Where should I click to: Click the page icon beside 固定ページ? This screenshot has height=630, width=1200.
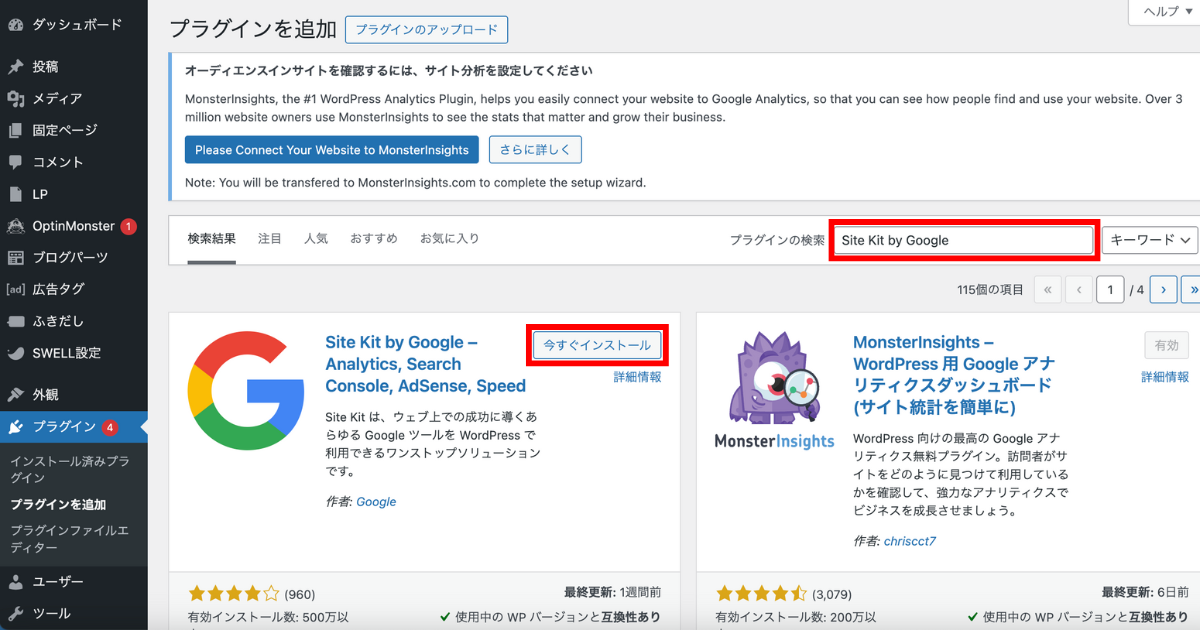(x=16, y=131)
